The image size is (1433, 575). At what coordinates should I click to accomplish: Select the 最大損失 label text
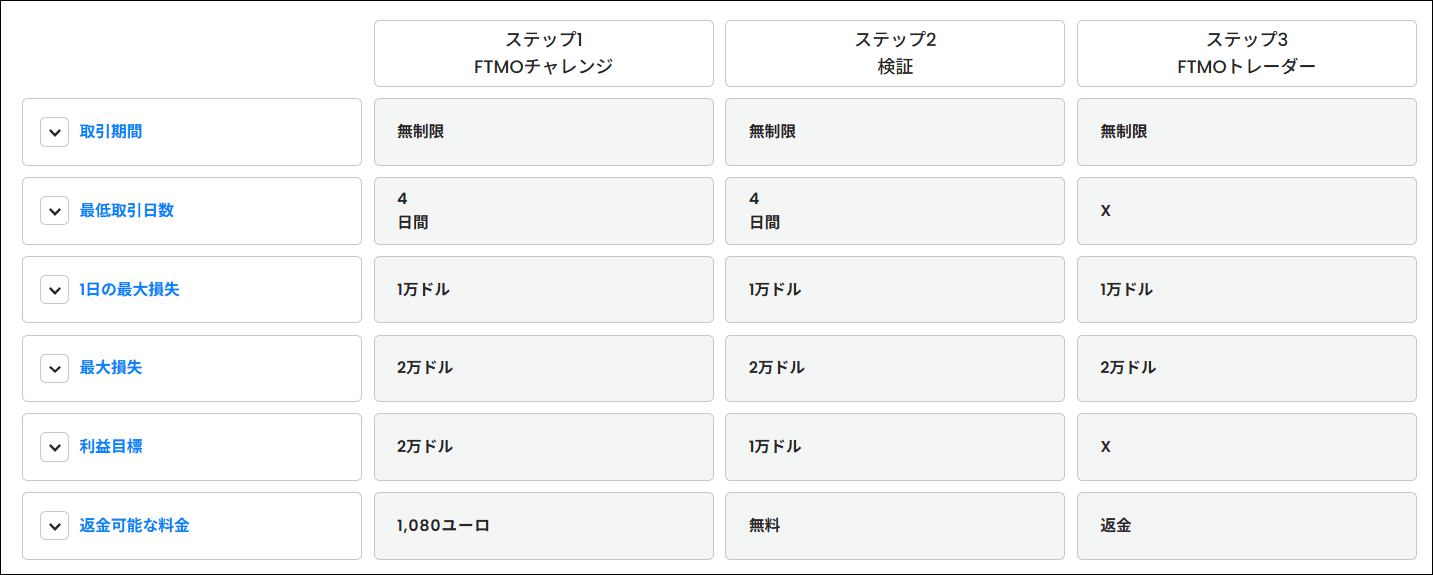tap(111, 368)
